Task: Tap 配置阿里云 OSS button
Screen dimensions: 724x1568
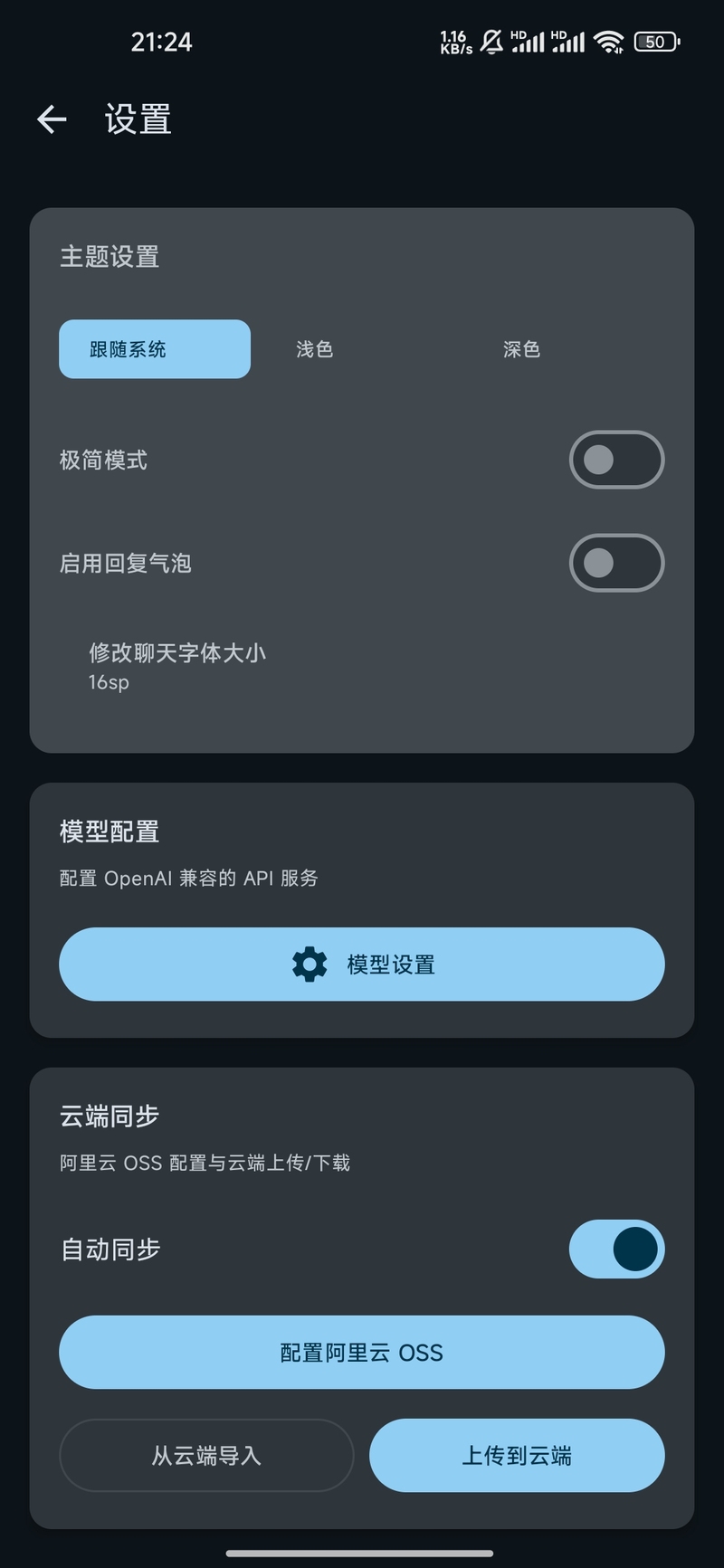Action: pyautogui.click(x=362, y=1353)
